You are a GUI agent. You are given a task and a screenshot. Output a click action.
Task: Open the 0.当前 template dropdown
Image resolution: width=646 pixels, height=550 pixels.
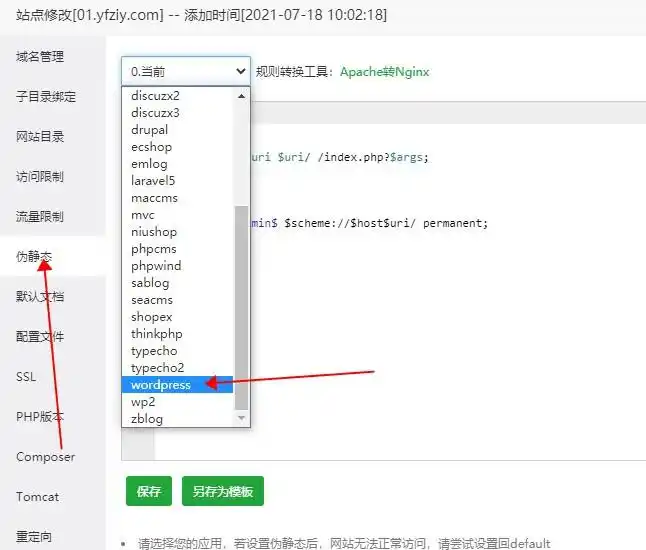pyautogui.click(x=186, y=71)
